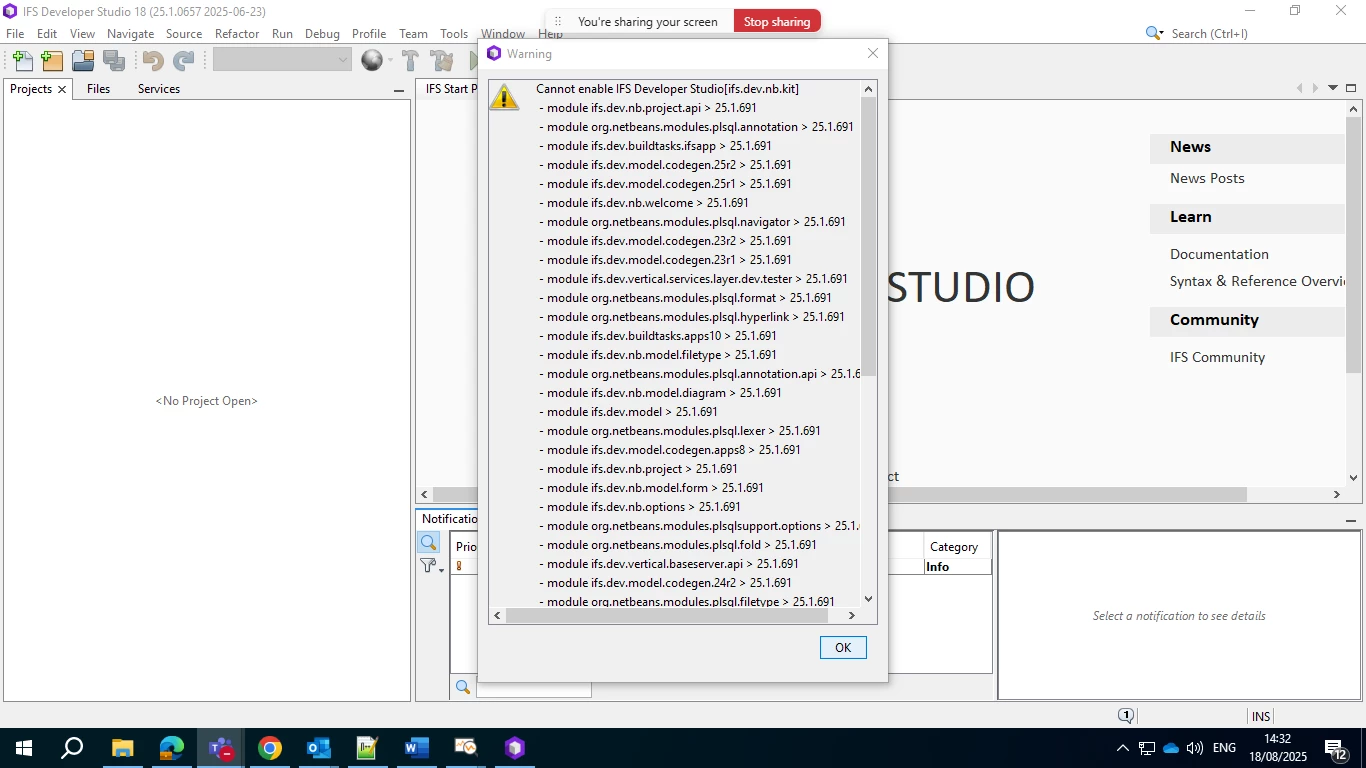The width and height of the screenshot is (1366, 768).
Task: Click the Redo toolbar icon
Action: tap(184, 61)
